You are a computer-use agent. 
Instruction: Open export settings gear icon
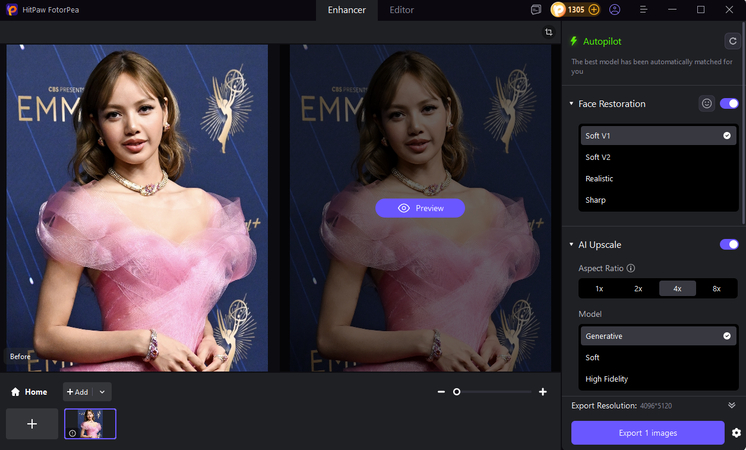click(x=736, y=433)
